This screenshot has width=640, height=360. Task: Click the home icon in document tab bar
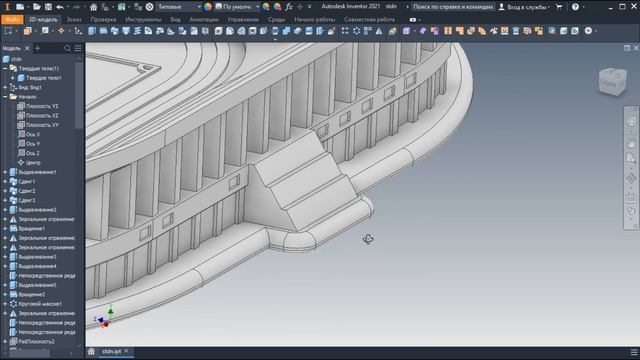[x=91, y=351]
